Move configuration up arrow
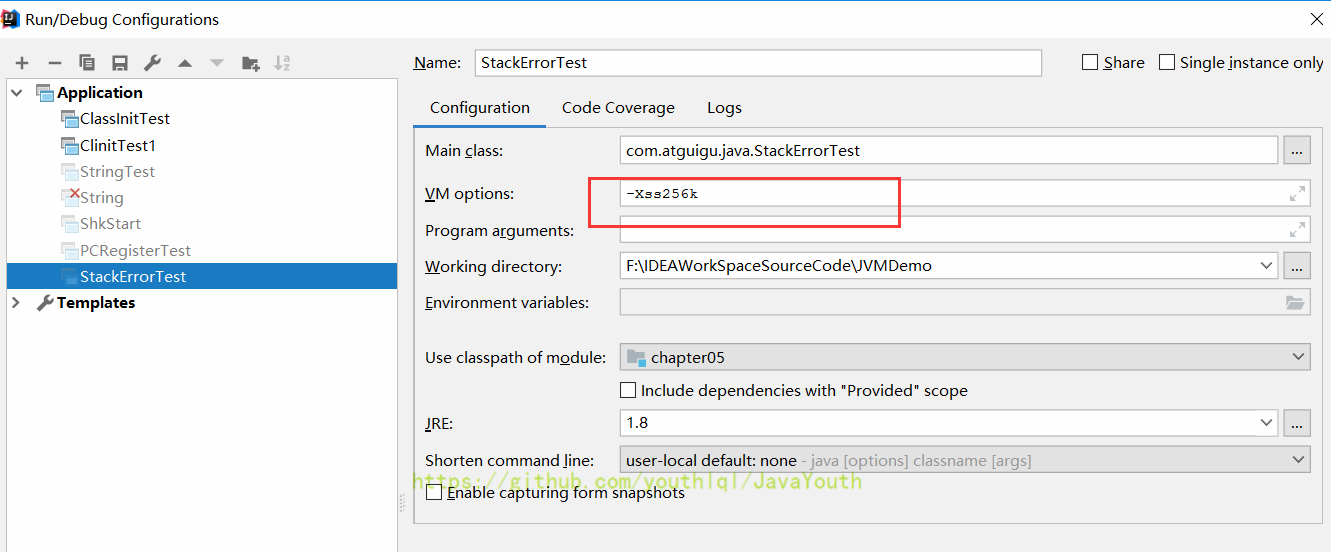Viewport: 1331px width, 552px height. 185,63
